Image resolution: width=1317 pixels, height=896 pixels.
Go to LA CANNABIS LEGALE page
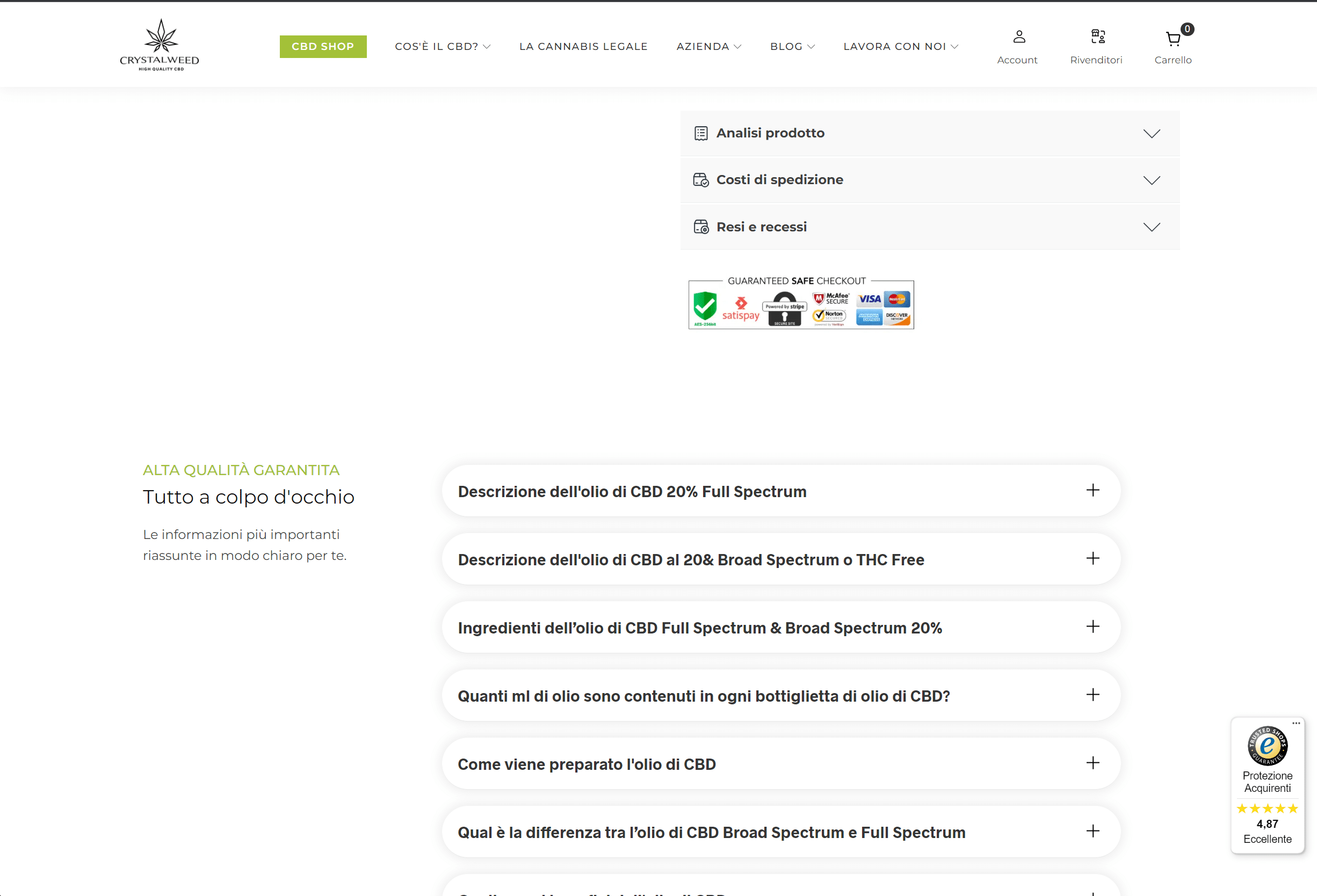583,47
